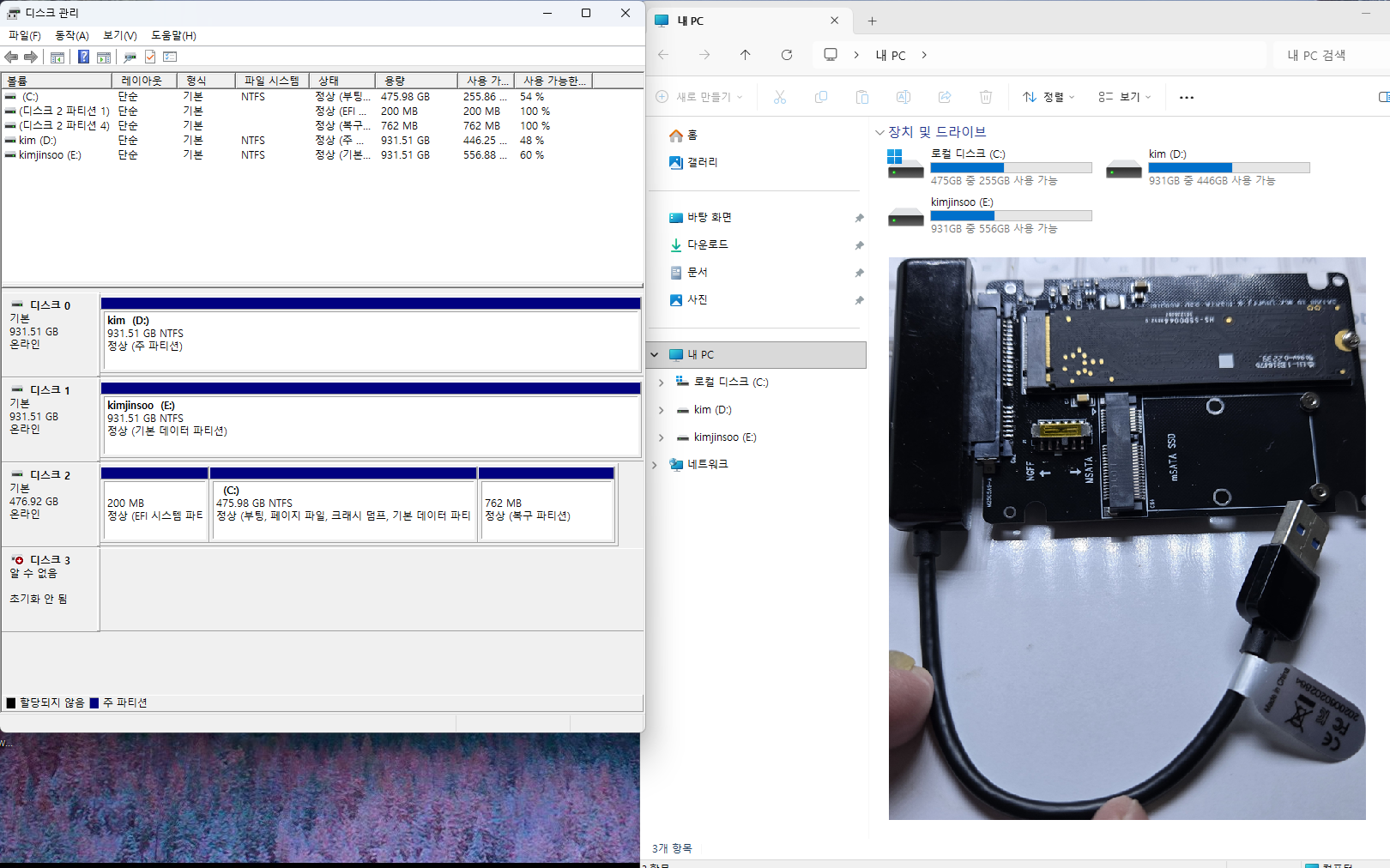Click the Home (홈) item in sidebar

tap(692, 136)
